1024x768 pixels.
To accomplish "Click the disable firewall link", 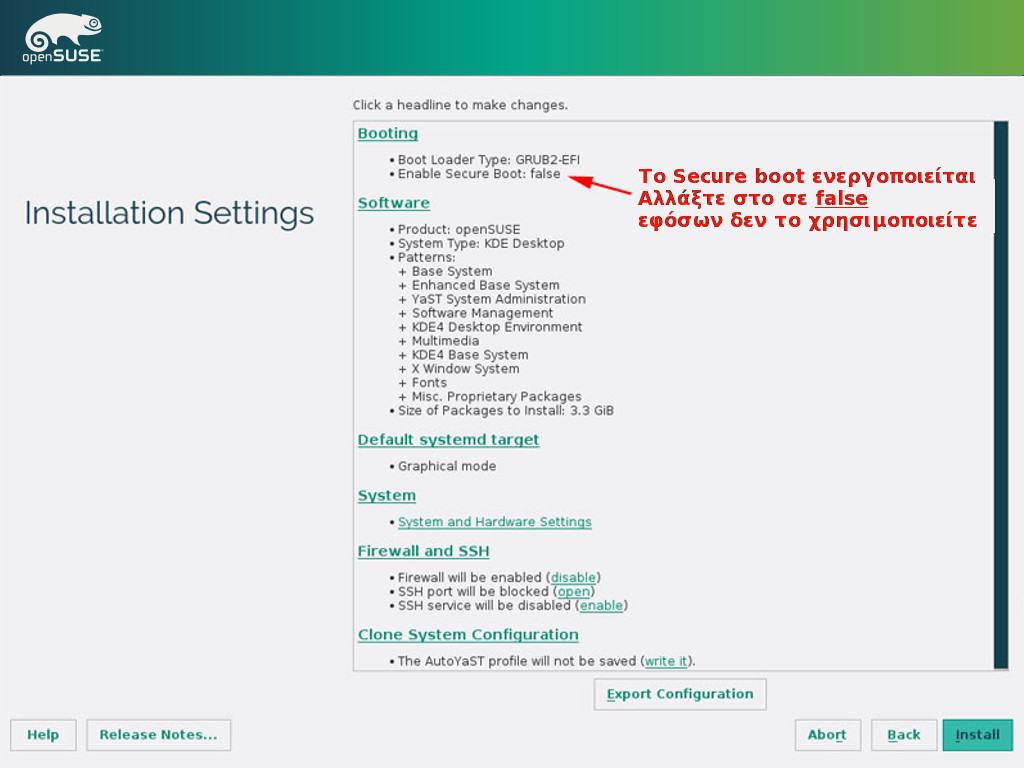I will [x=573, y=577].
